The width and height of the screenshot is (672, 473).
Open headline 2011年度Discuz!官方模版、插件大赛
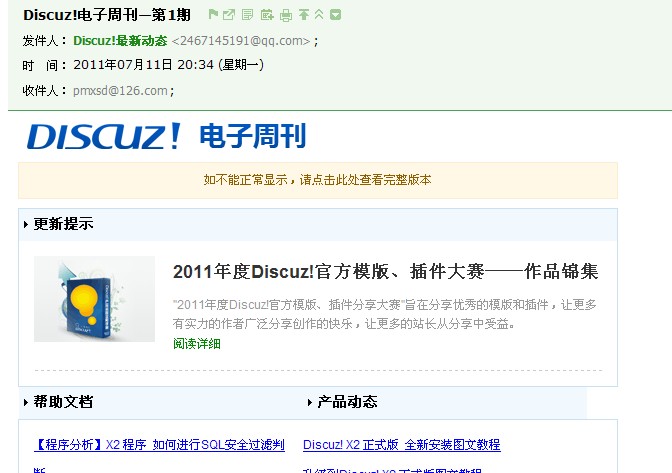[385, 272]
